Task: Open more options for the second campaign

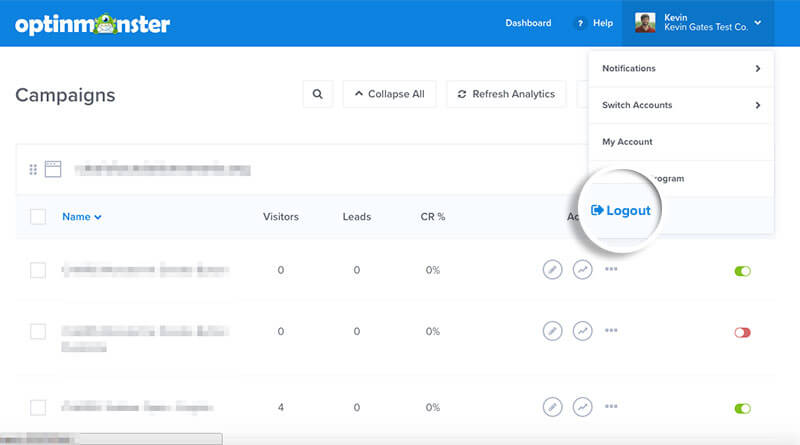Action: tap(611, 331)
